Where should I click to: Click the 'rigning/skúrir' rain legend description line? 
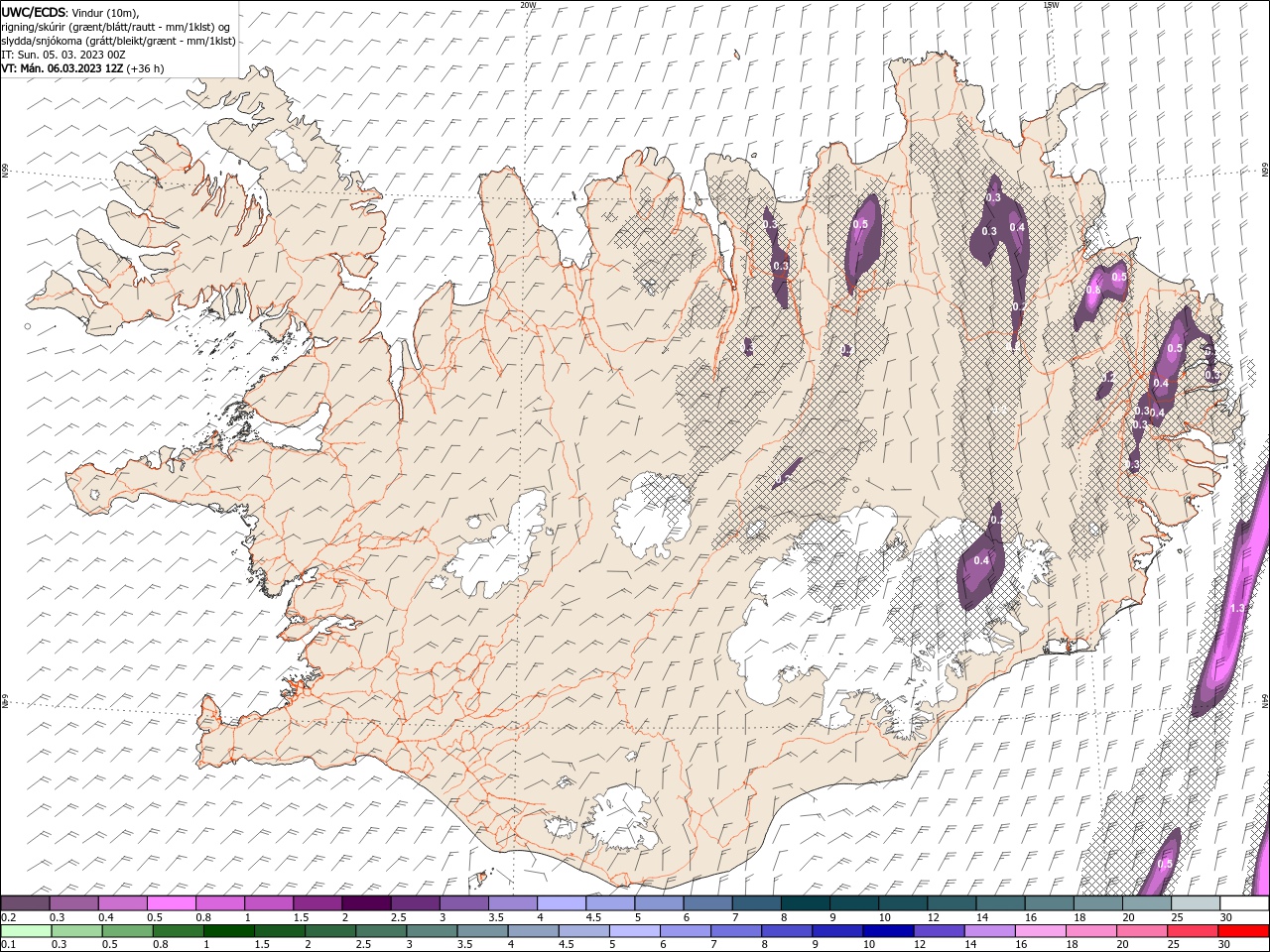coord(116,27)
